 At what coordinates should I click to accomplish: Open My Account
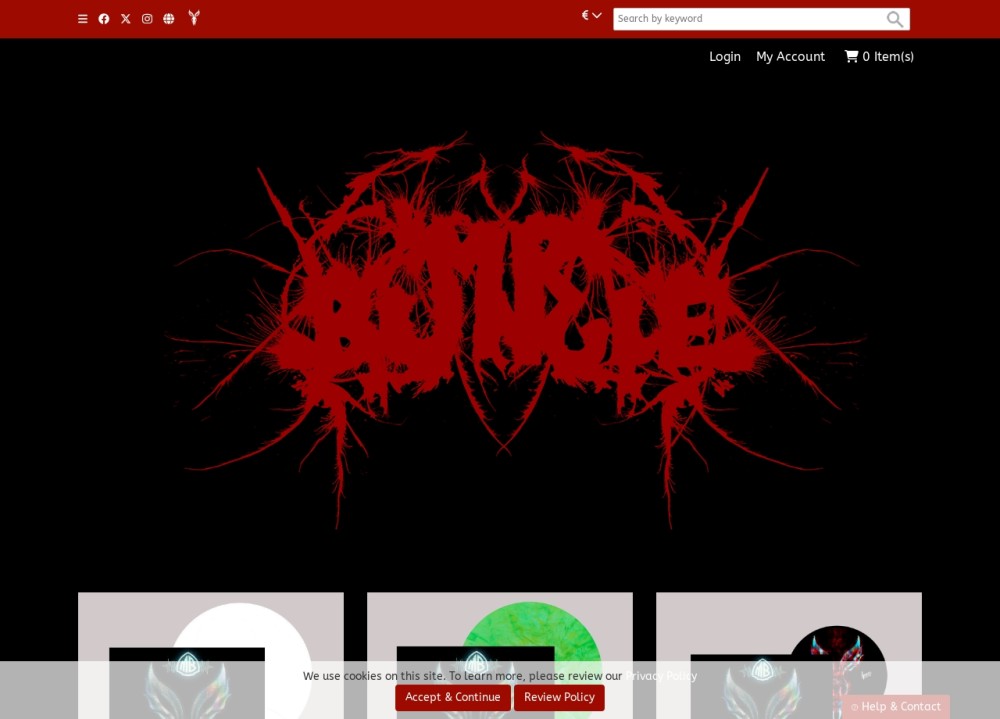[x=791, y=56]
